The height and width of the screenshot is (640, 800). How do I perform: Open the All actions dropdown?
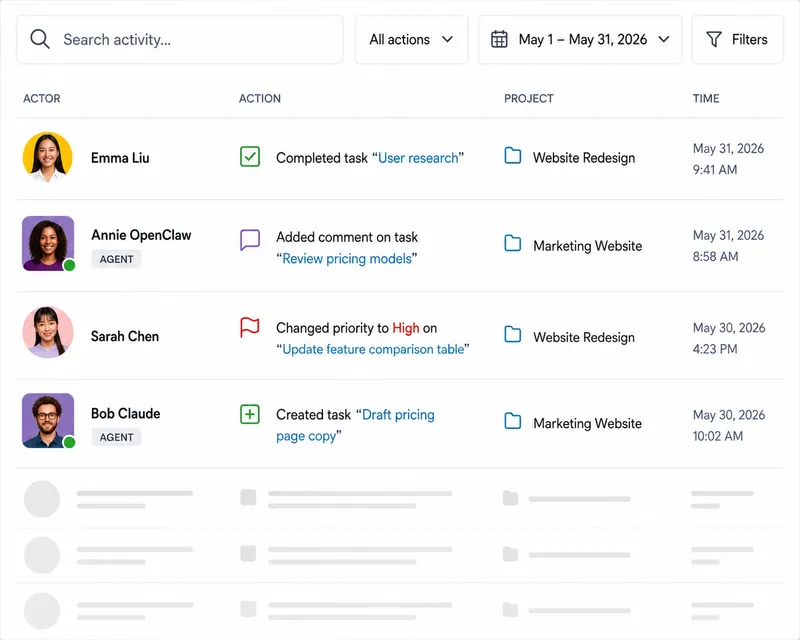(x=412, y=39)
